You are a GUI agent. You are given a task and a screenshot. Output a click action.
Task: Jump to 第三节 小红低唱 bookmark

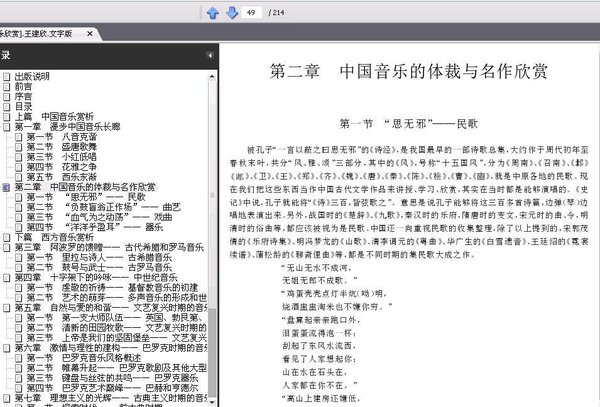61,157
